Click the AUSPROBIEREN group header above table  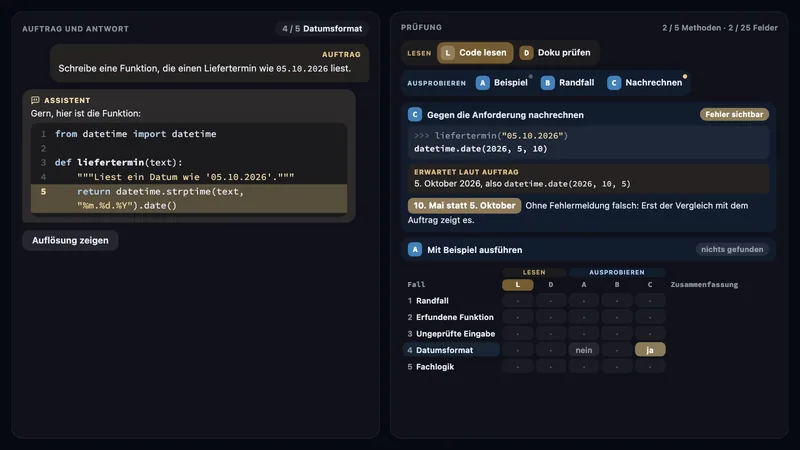[616, 272]
